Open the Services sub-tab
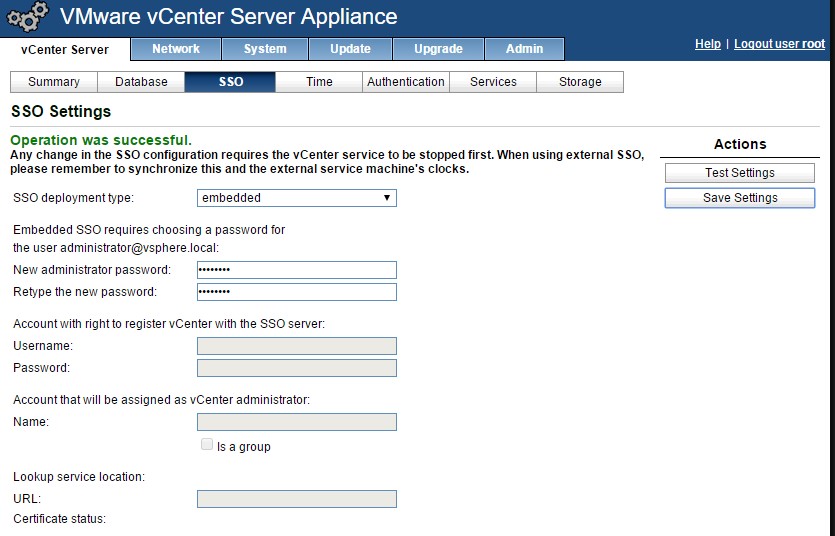Viewport: 835px width, 536px height. [x=493, y=82]
